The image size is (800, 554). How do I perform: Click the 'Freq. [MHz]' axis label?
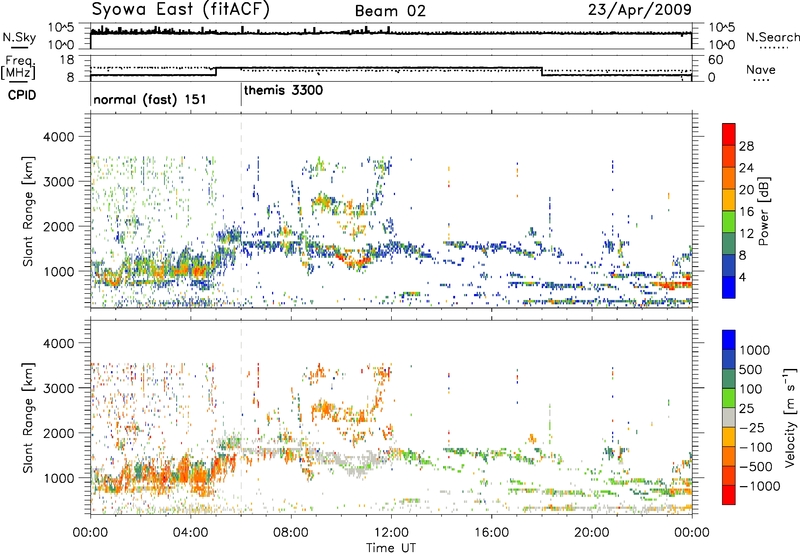[19, 68]
